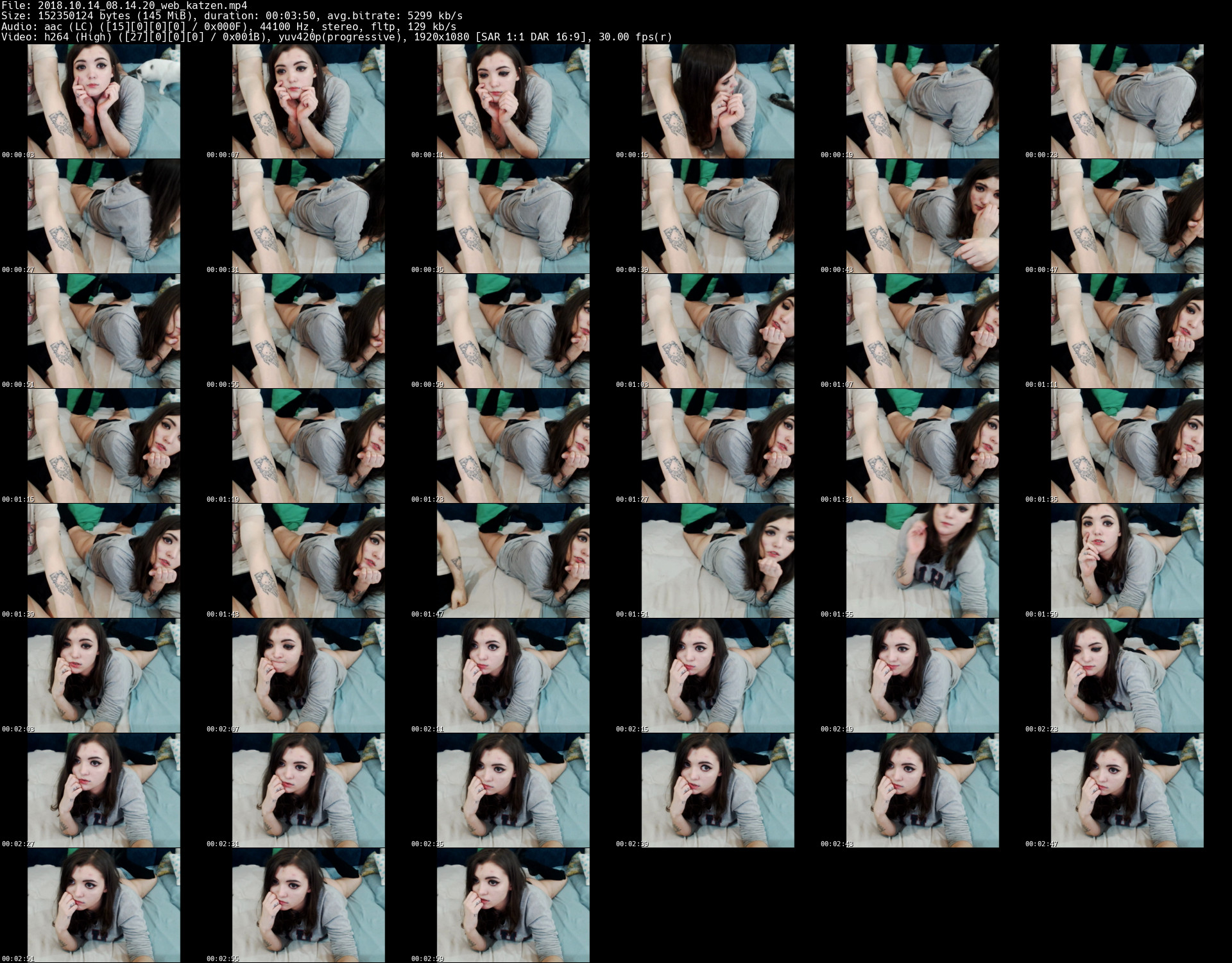Open the 00:01:27 thumbnail
The width and height of the screenshot is (1232, 963).
(x=717, y=446)
